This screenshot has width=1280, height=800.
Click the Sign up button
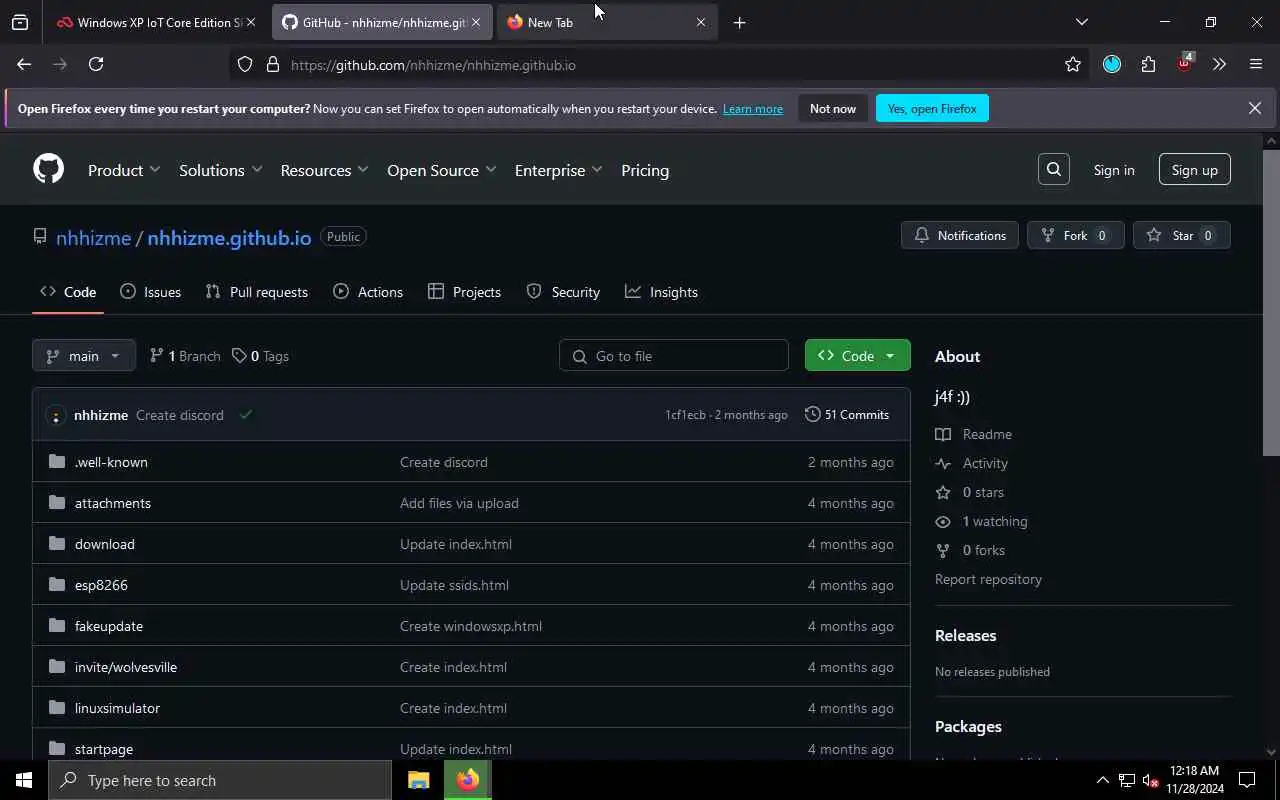(1195, 170)
